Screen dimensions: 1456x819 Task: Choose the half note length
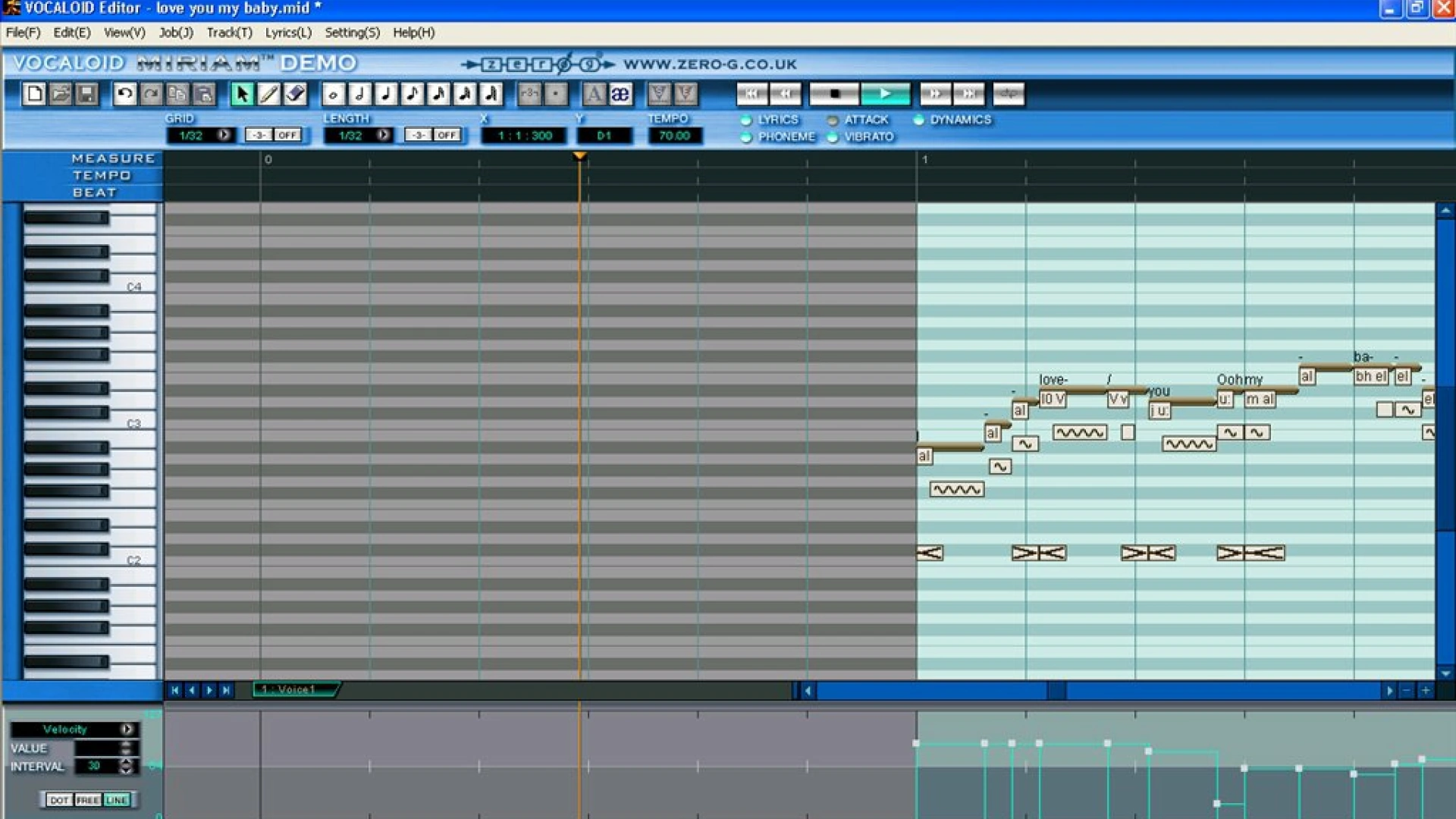pyautogui.click(x=359, y=94)
